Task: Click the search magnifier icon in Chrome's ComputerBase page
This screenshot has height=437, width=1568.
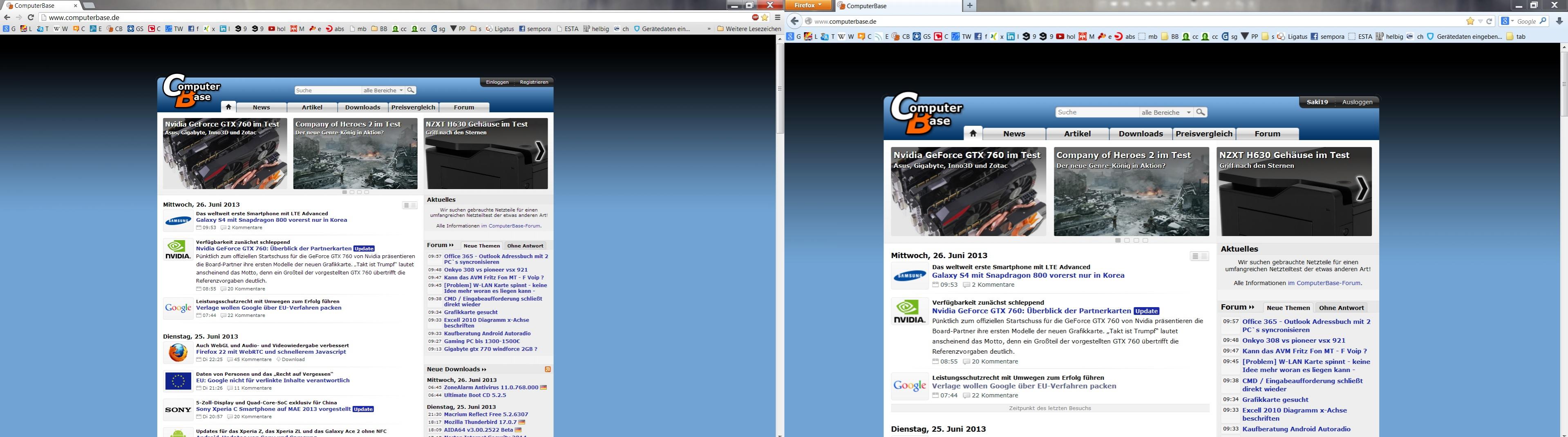Action: (411, 90)
